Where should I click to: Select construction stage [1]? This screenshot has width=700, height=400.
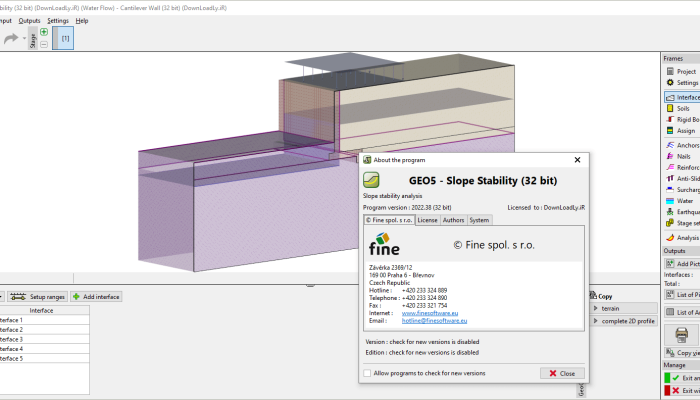(x=63, y=38)
